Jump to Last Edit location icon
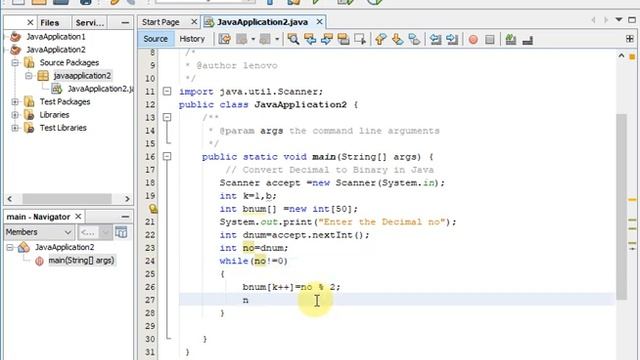This screenshot has height=360, width=640. pos(224,39)
